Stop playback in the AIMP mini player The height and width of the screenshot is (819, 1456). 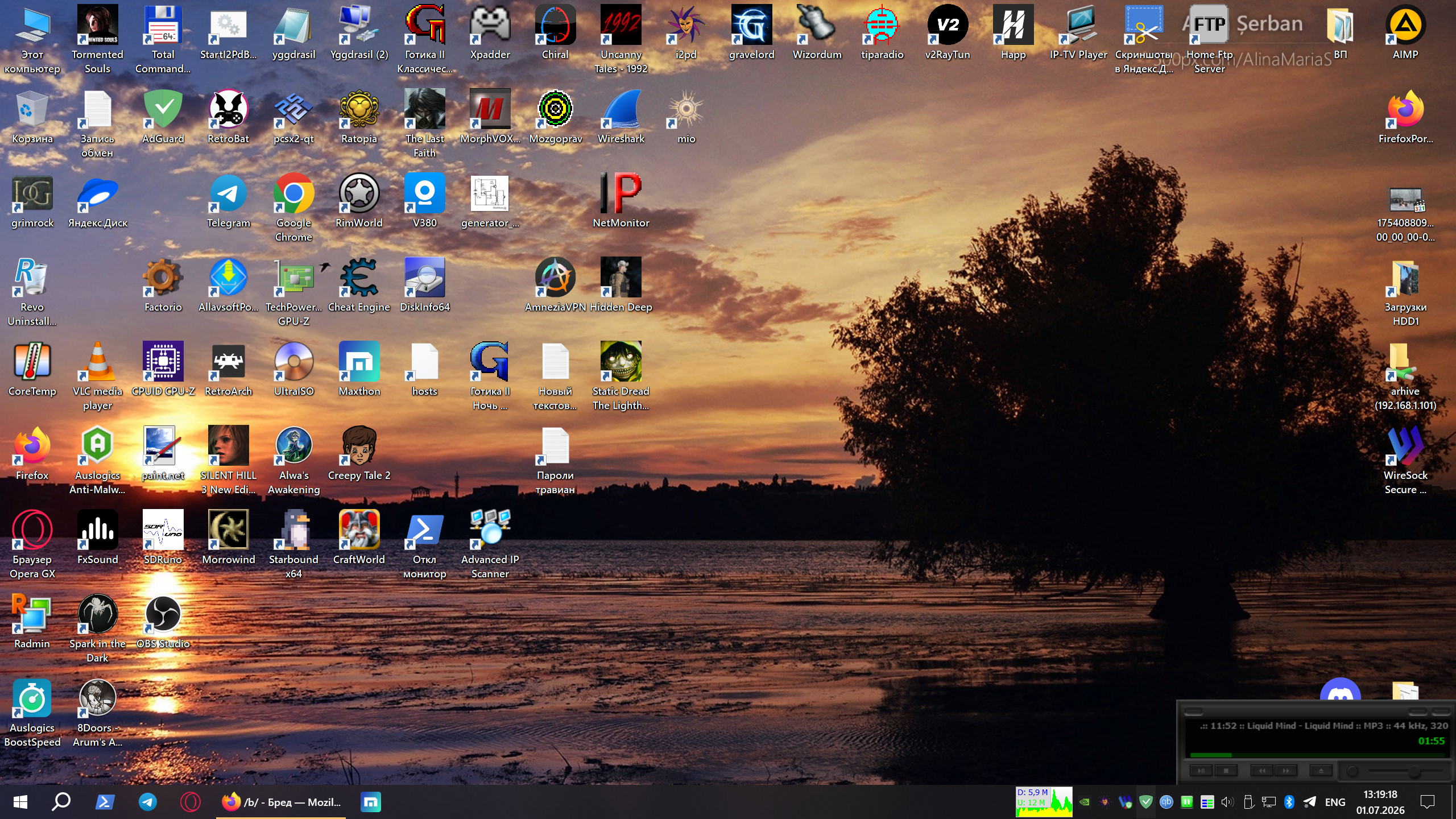pos(1226,771)
